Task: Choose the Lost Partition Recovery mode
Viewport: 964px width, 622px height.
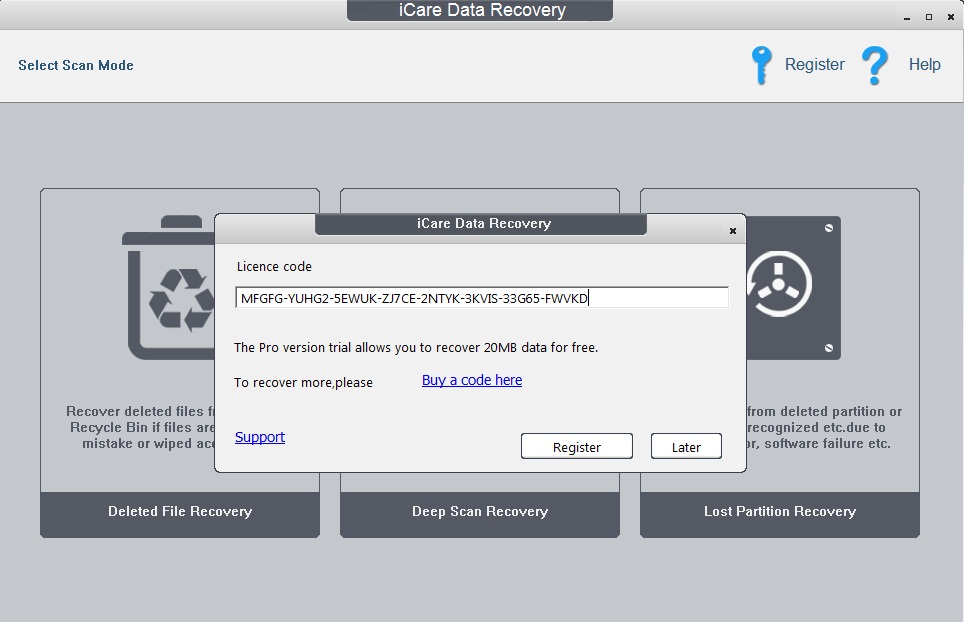Action: (779, 511)
